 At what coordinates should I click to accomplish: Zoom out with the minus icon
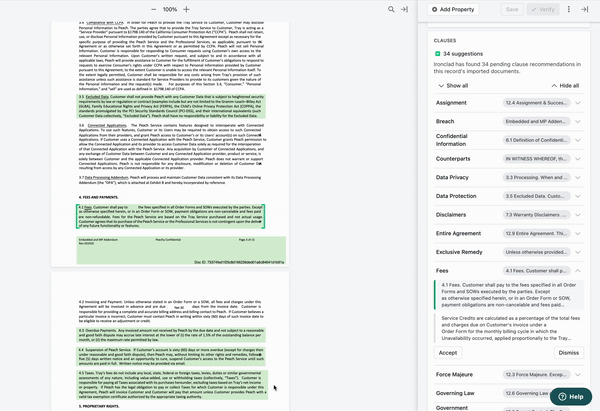tap(153, 9)
